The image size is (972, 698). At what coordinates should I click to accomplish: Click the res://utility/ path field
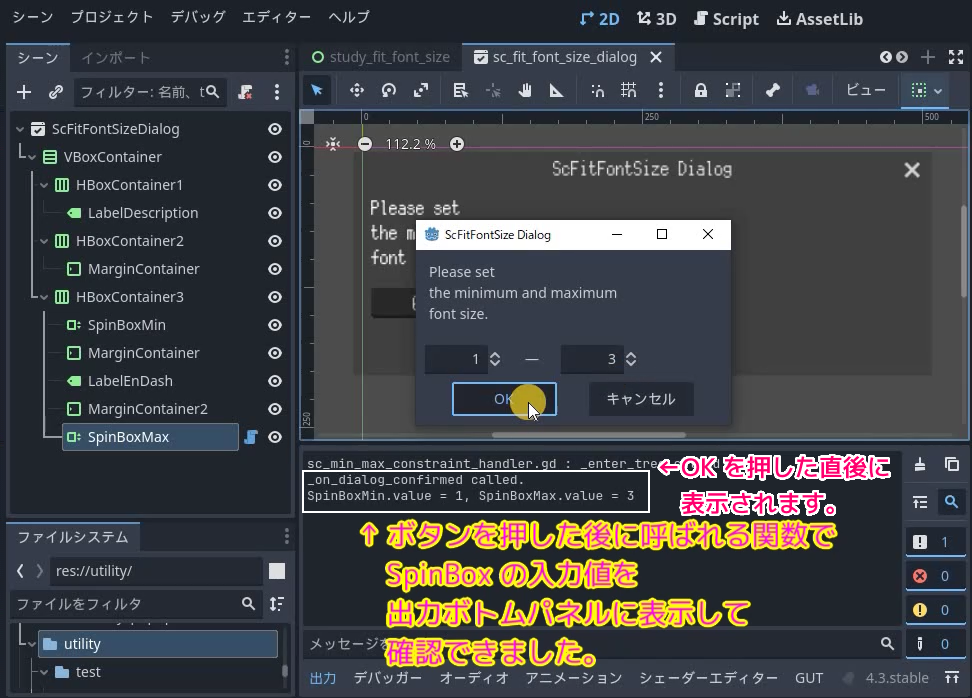point(157,571)
